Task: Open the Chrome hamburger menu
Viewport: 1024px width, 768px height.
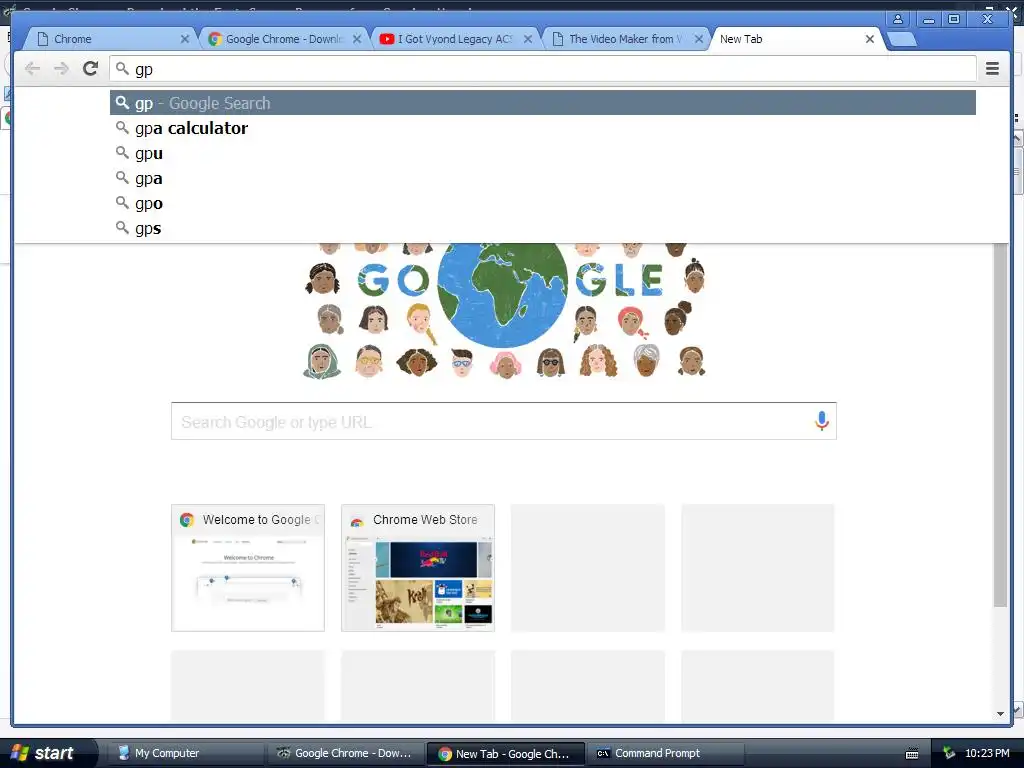Action: [992, 69]
